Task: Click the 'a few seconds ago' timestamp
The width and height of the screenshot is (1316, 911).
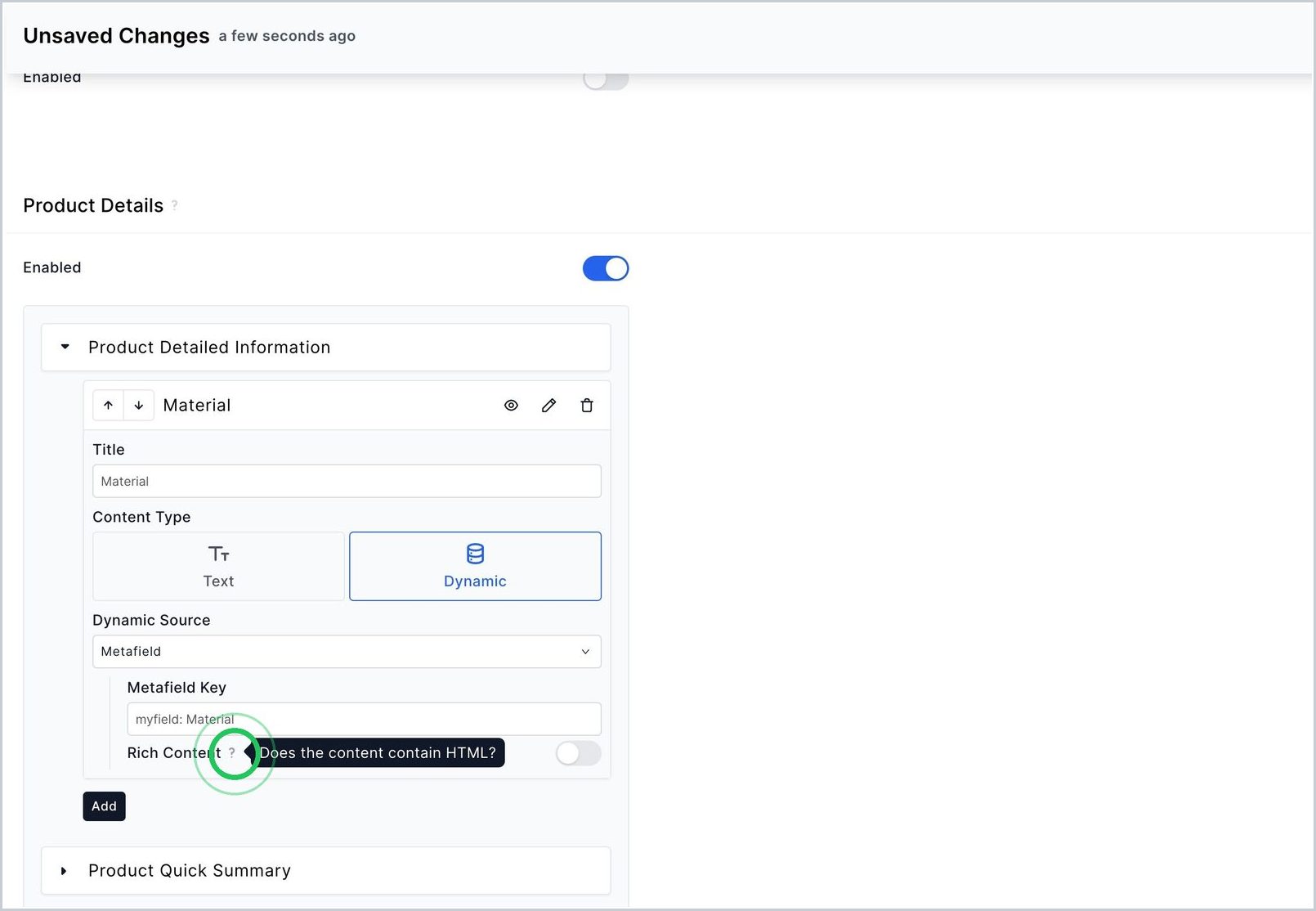Action: pyautogui.click(x=287, y=36)
